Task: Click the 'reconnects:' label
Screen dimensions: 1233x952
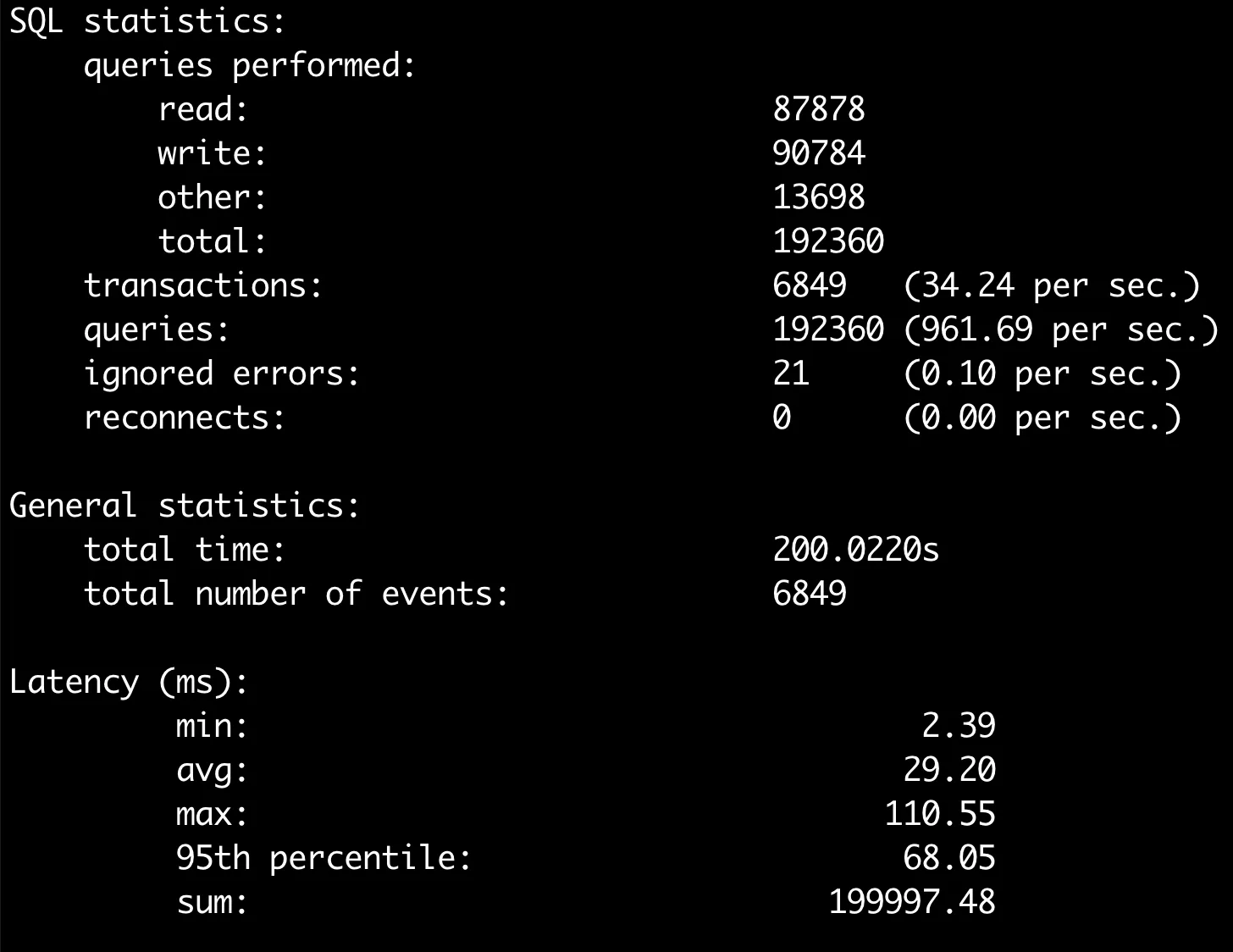Action: click(x=185, y=418)
